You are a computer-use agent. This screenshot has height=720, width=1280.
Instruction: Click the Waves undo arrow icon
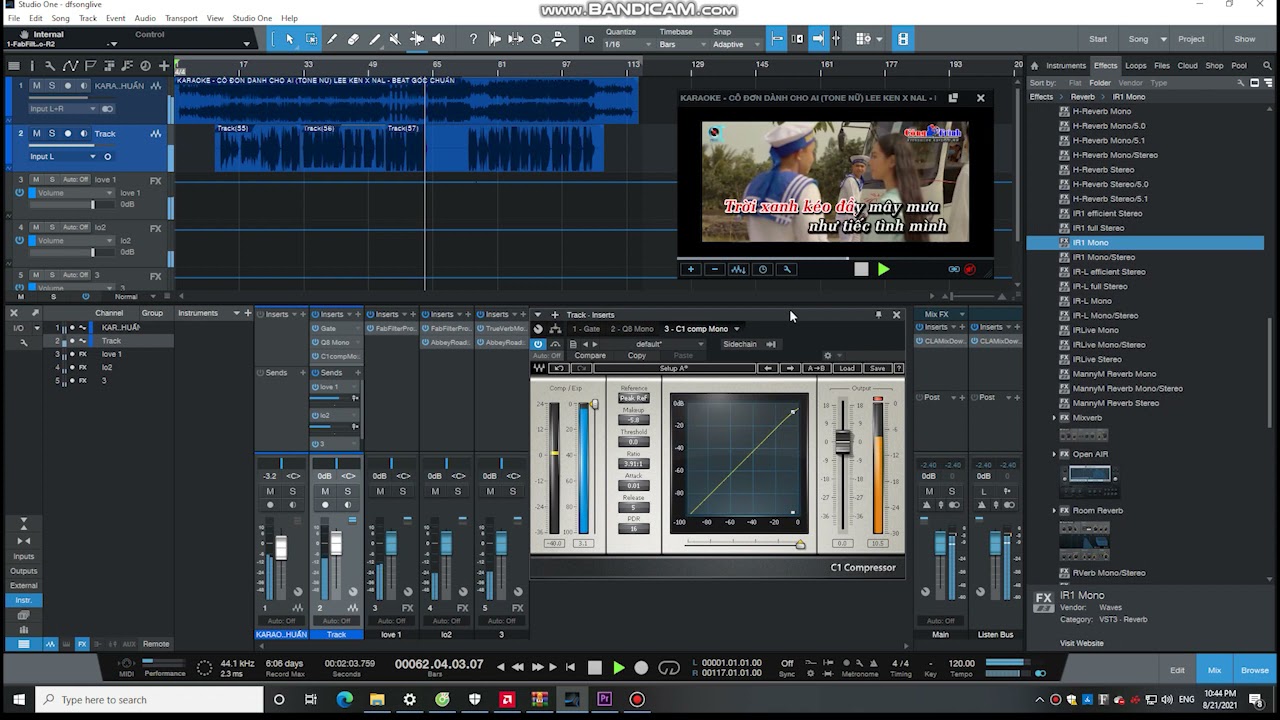[x=559, y=368]
